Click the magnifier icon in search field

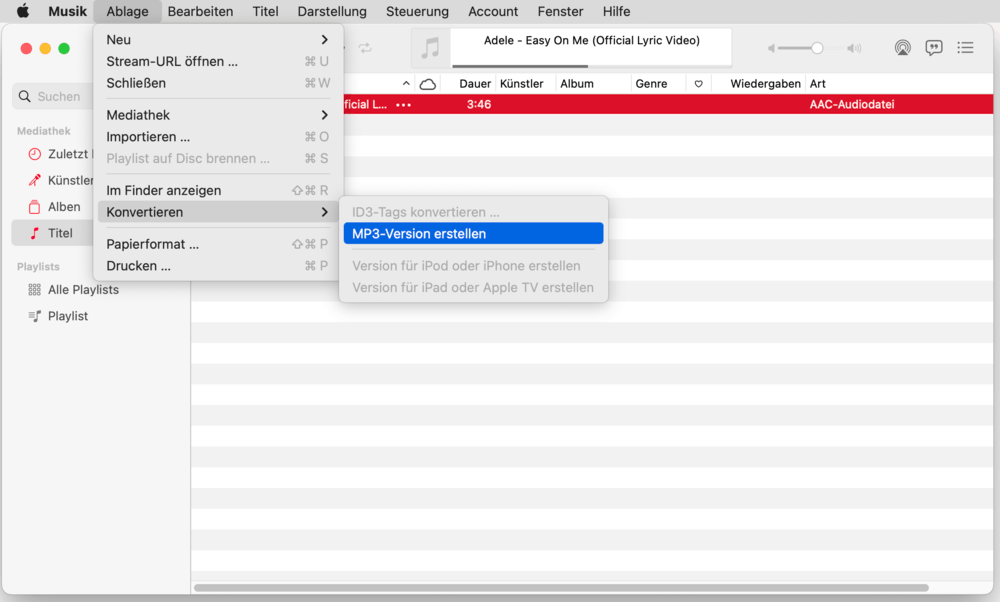(24, 96)
